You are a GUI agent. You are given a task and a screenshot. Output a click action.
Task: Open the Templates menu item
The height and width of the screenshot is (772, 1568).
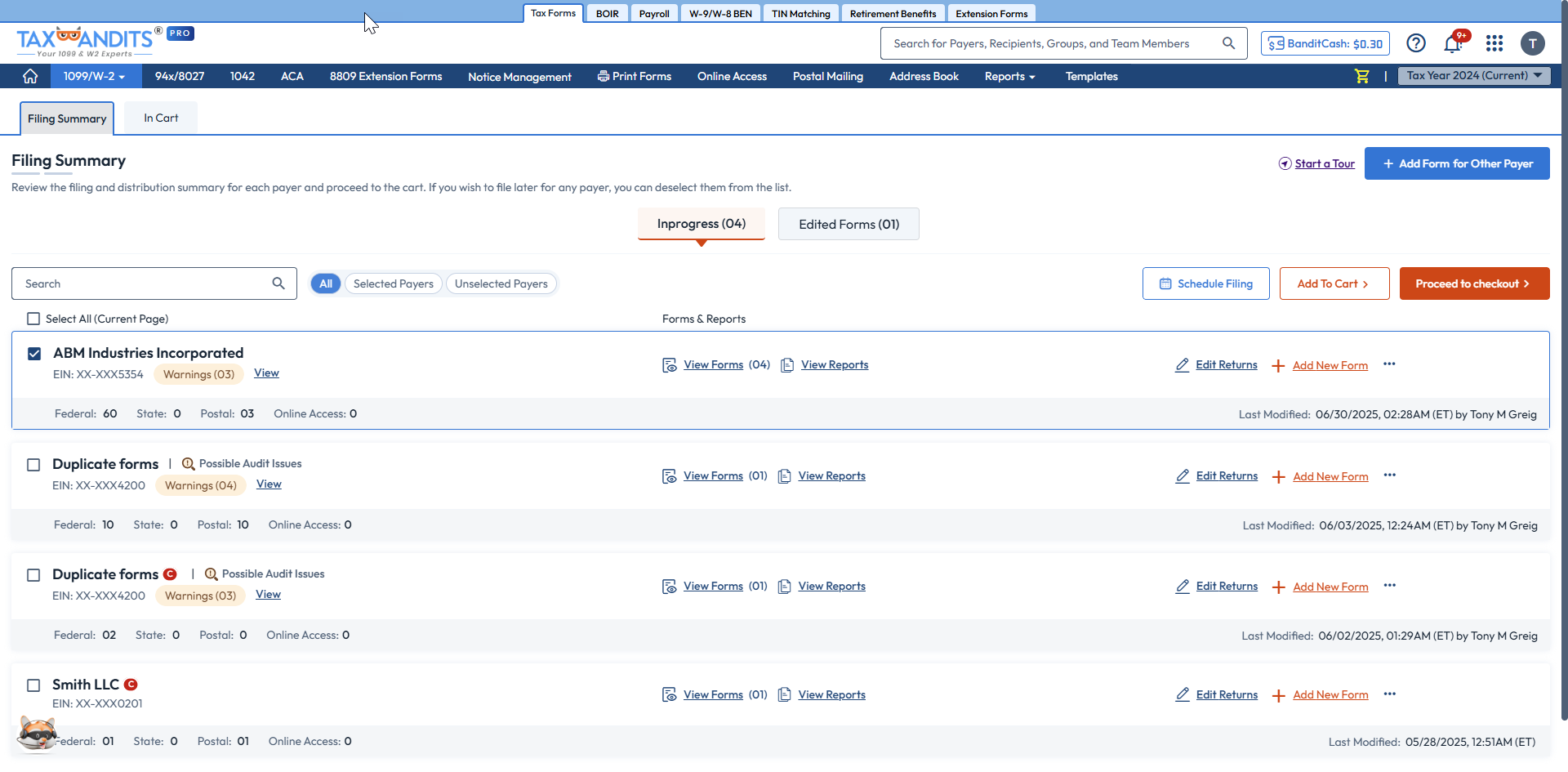pyautogui.click(x=1091, y=76)
